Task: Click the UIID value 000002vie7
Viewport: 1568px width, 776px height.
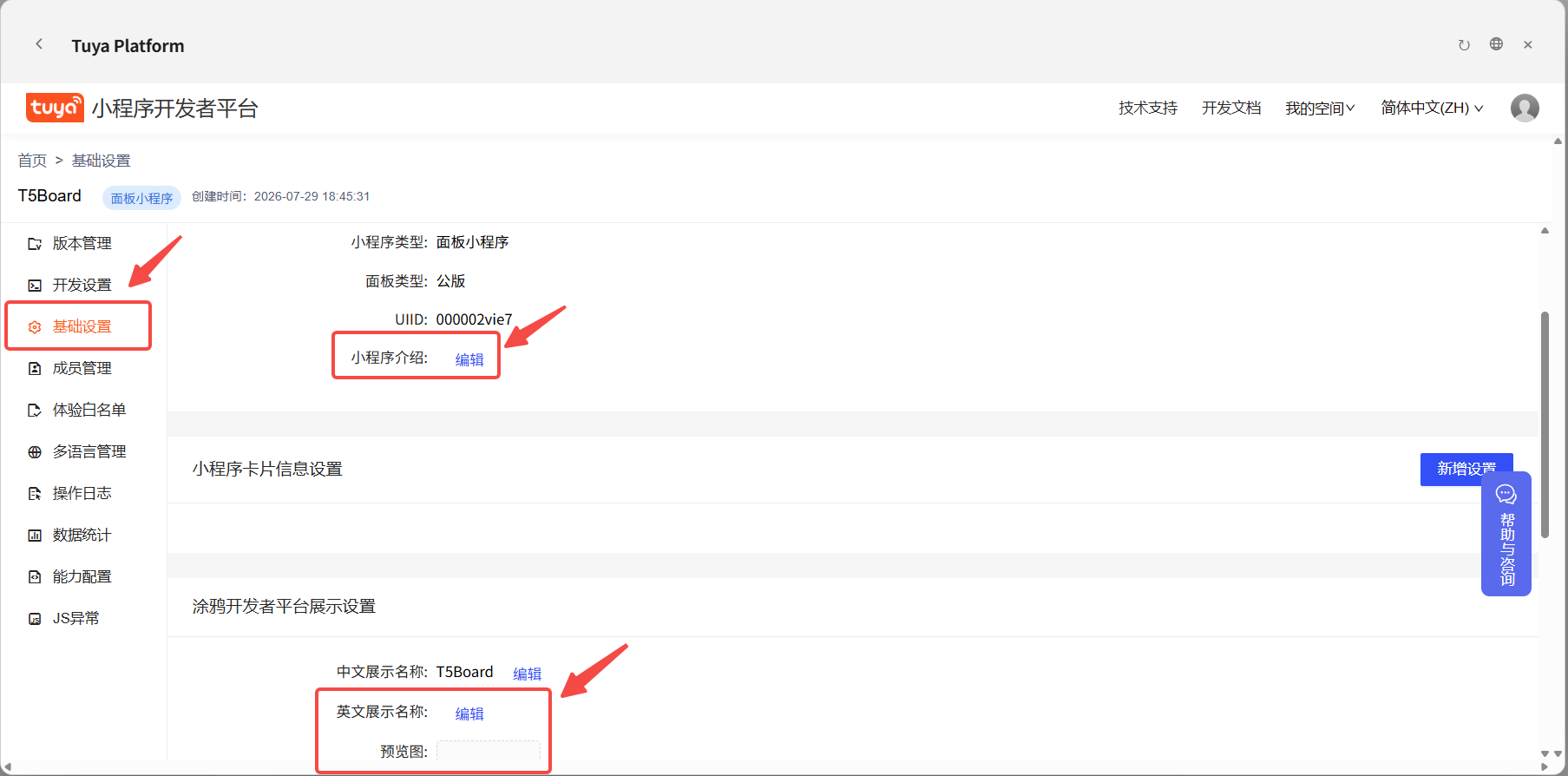Action: (474, 319)
